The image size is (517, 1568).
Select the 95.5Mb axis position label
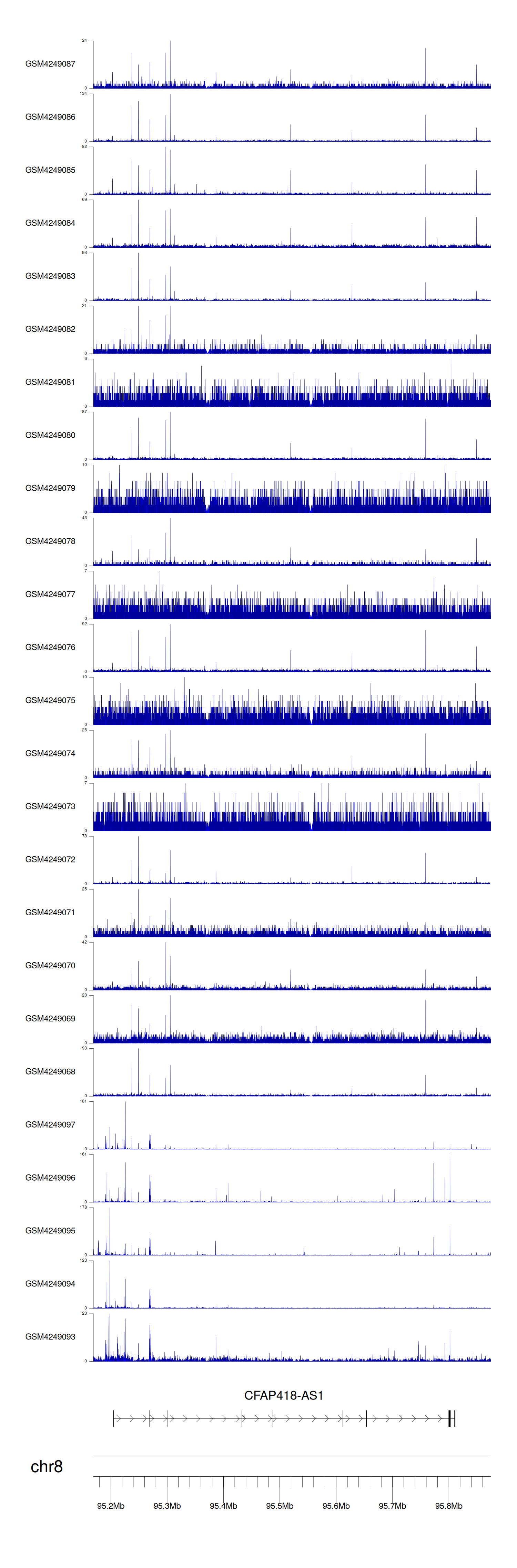[280, 1505]
